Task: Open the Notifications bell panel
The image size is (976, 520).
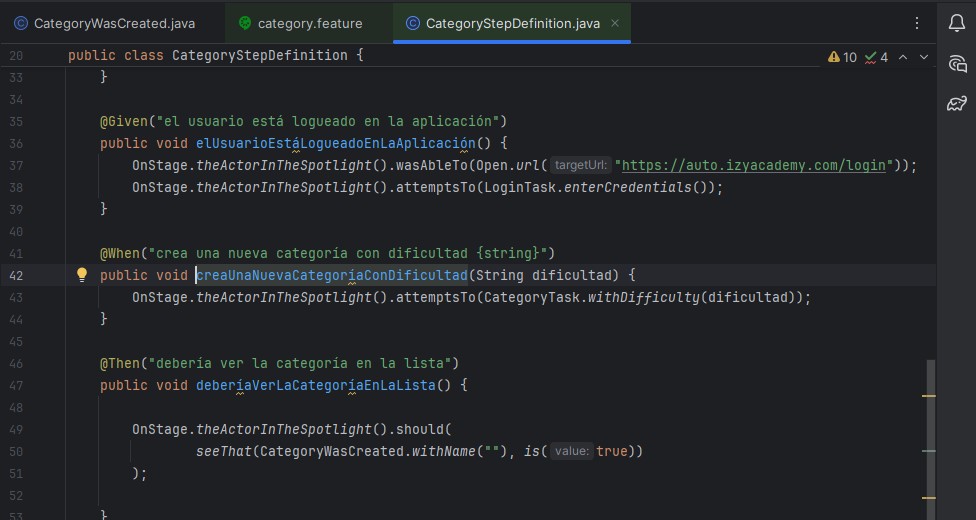Action: coord(956,23)
